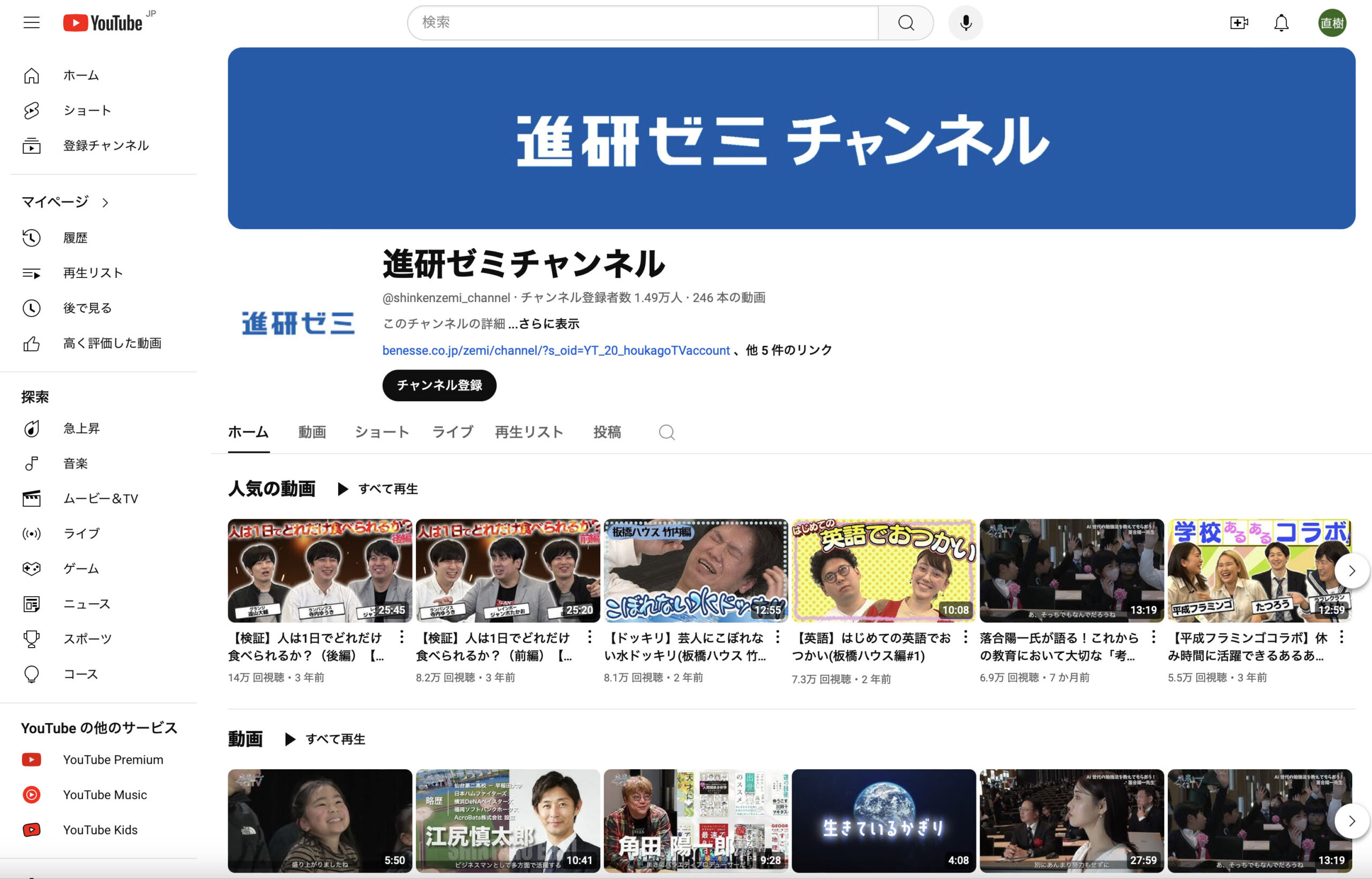
Task: Open the こぼれない水ドッキリ video thumbnail
Action: 696,570
